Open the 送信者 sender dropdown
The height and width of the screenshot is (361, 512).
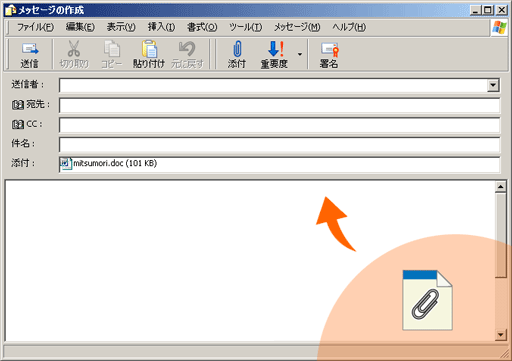493,85
